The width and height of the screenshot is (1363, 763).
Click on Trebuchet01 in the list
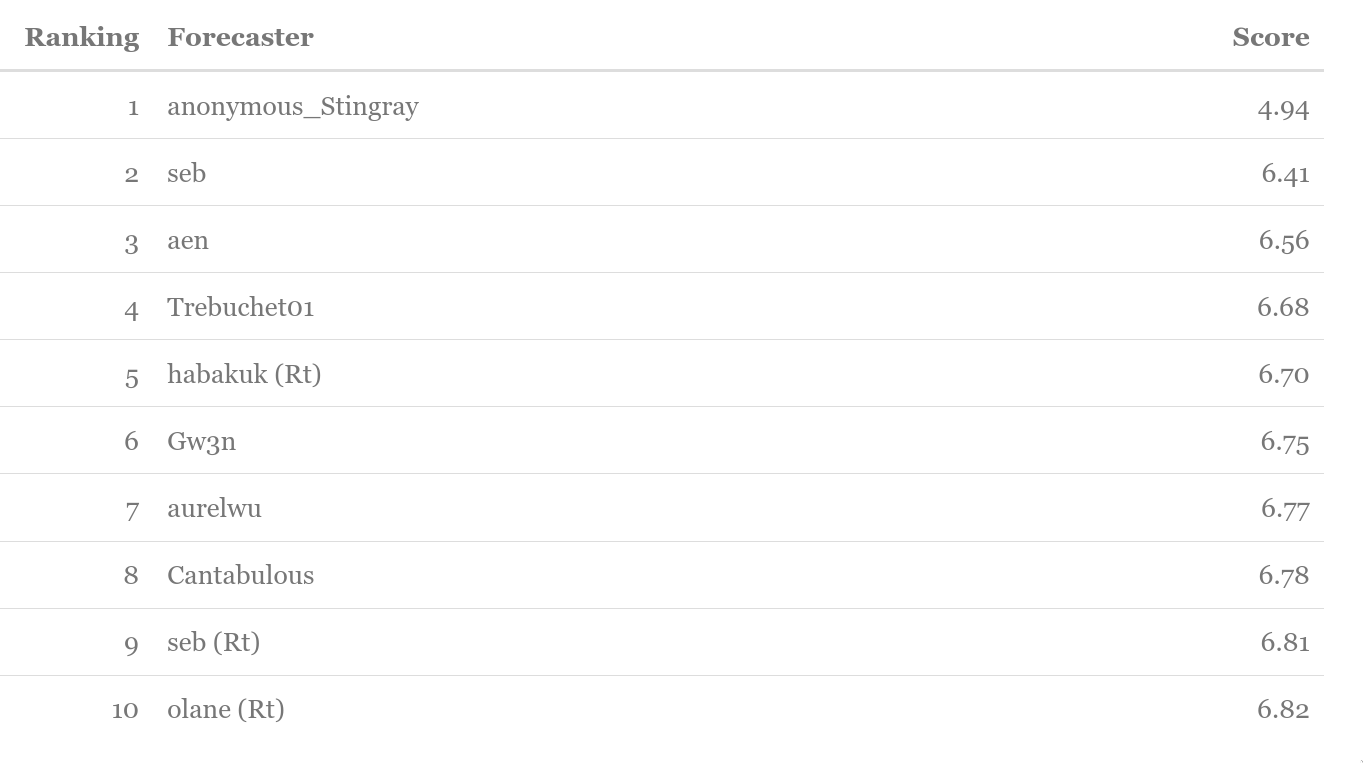241,307
